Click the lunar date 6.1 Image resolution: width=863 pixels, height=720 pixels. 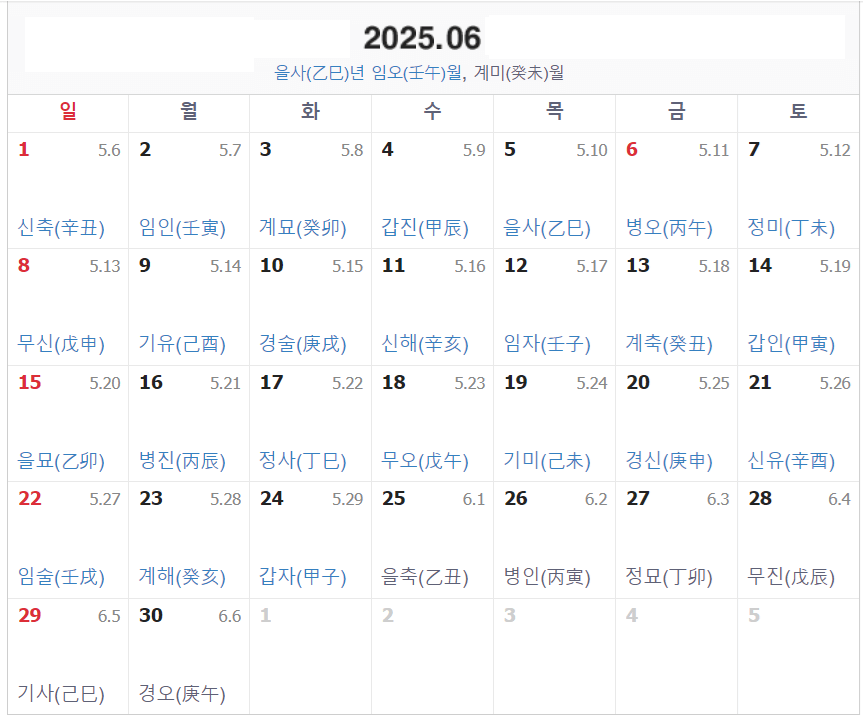pos(474,499)
